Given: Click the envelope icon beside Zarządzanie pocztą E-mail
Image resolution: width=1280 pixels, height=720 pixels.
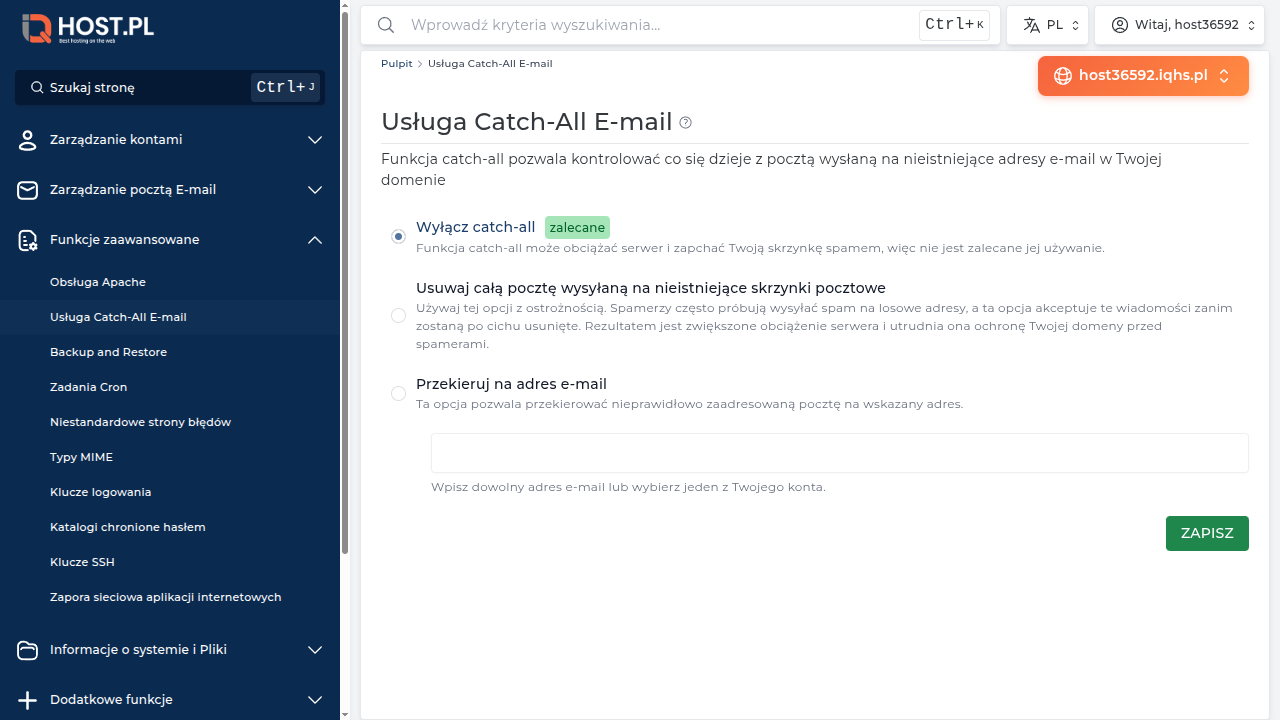Looking at the screenshot, I should tap(27, 190).
